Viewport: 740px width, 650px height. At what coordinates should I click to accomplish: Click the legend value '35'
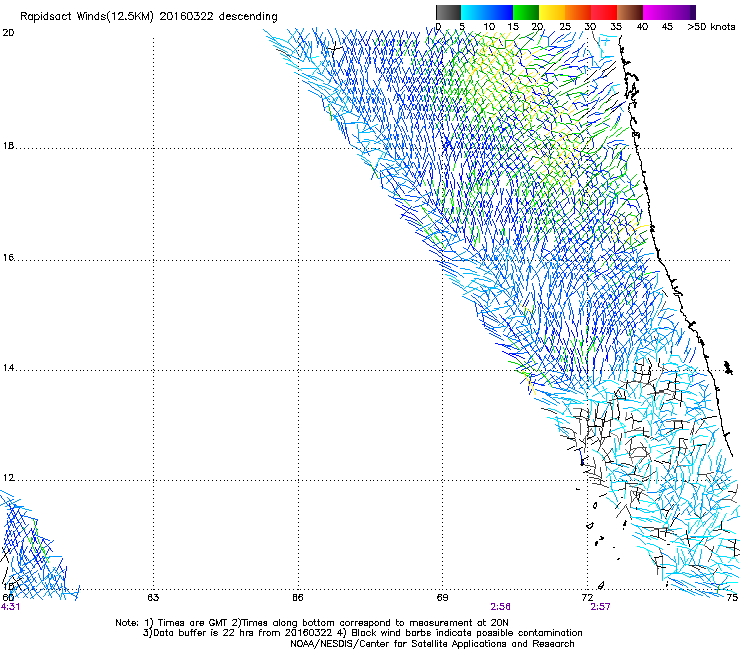point(616,27)
